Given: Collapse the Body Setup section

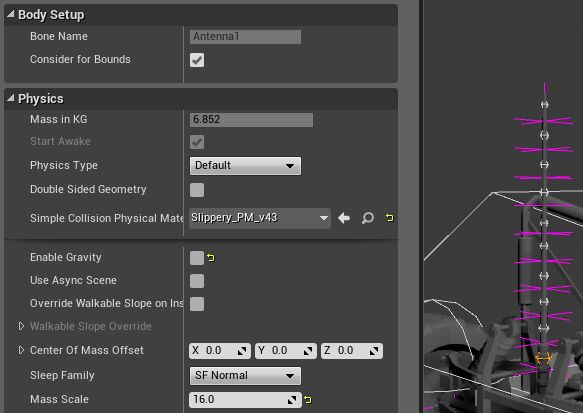Looking at the screenshot, I should pyautogui.click(x=11, y=14).
